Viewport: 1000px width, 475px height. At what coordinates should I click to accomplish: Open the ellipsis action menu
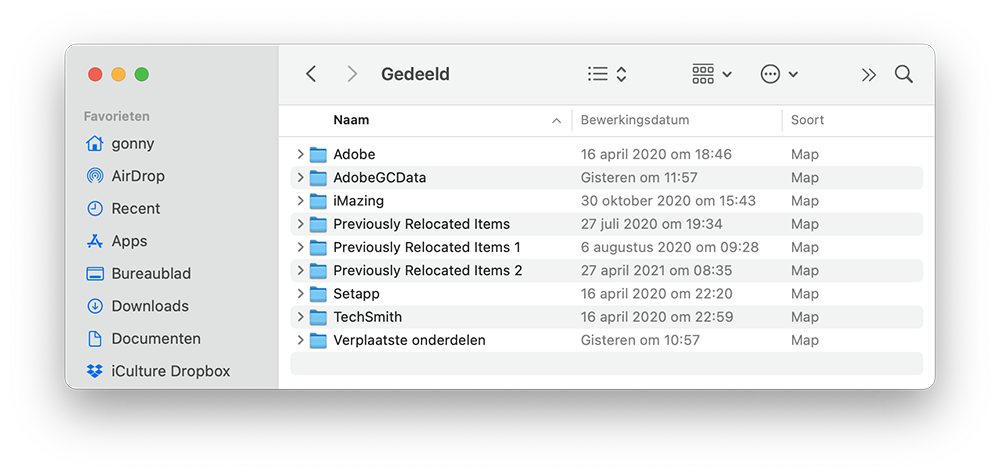pos(779,74)
